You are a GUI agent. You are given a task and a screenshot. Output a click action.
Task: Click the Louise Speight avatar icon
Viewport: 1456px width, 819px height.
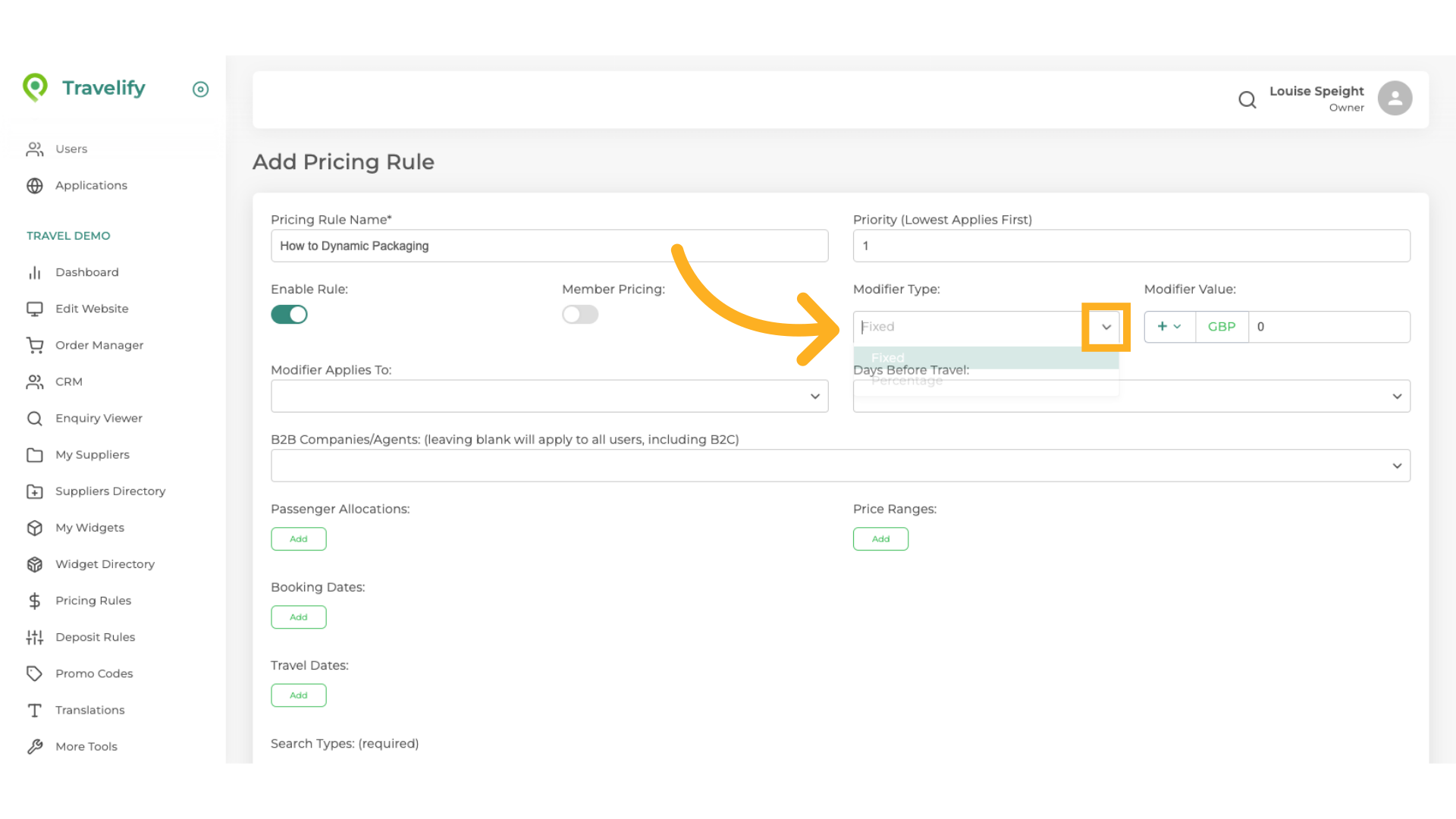click(1395, 97)
